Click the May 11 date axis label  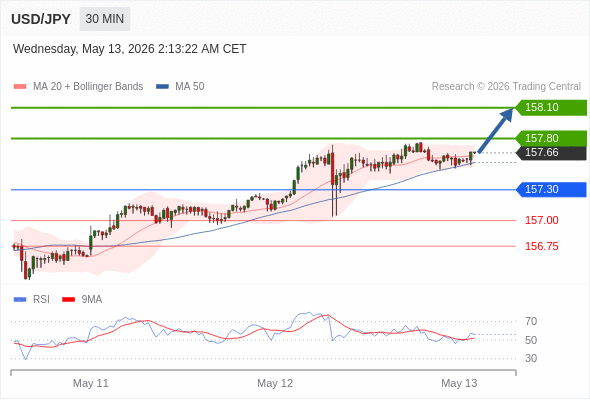tap(91, 383)
